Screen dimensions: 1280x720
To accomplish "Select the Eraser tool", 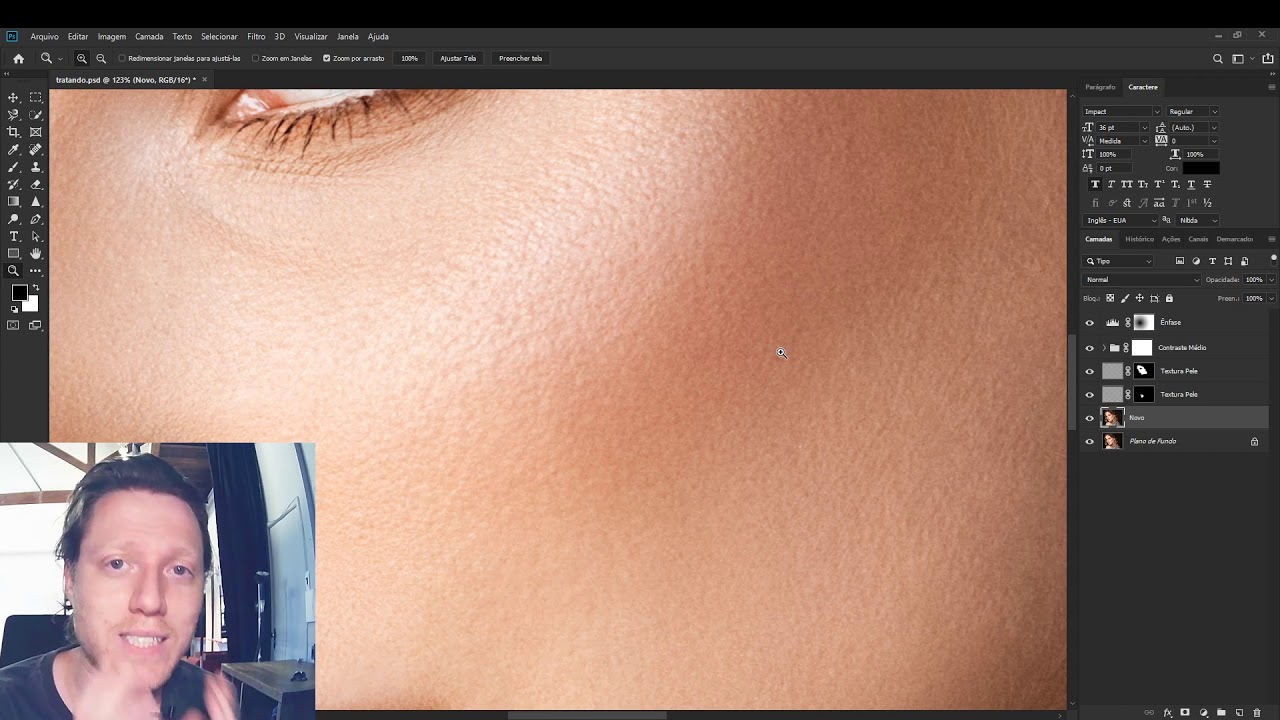I will click(36, 184).
